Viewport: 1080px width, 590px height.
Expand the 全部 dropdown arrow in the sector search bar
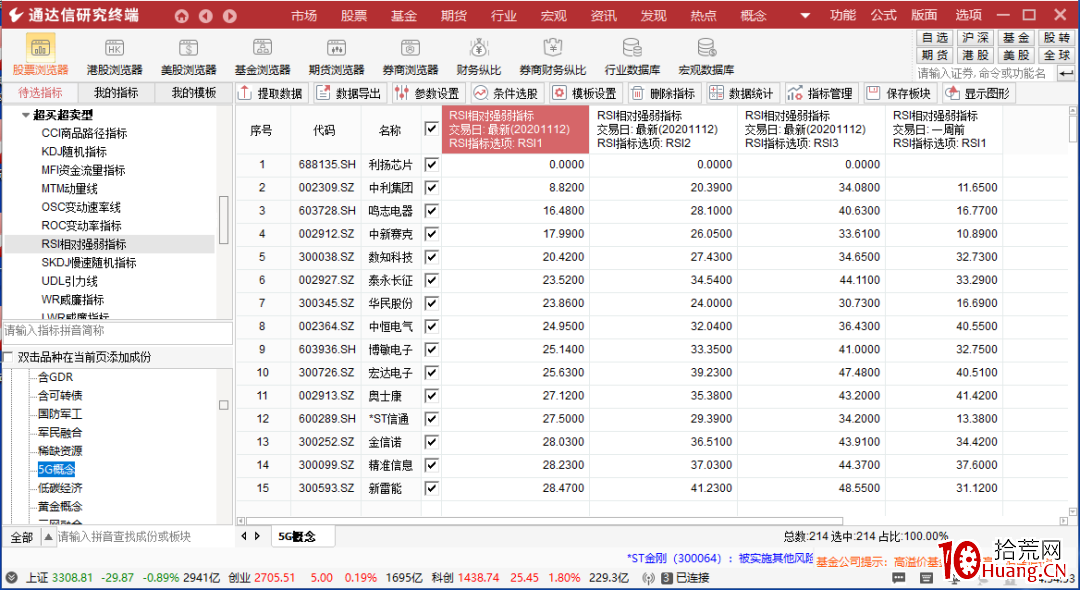(x=48, y=536)
